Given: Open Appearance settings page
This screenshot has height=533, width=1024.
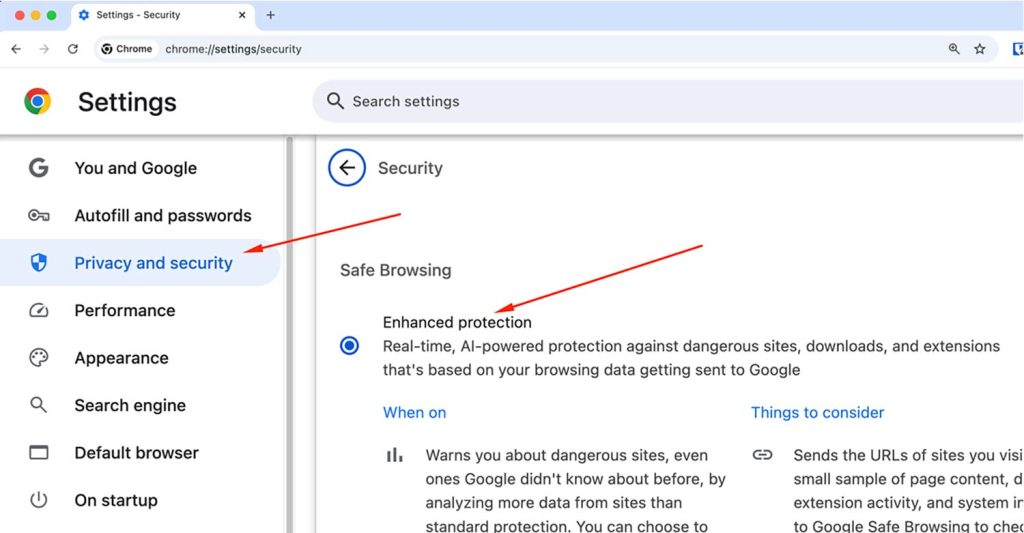Looking at the screenshot, I should point(121,358).
